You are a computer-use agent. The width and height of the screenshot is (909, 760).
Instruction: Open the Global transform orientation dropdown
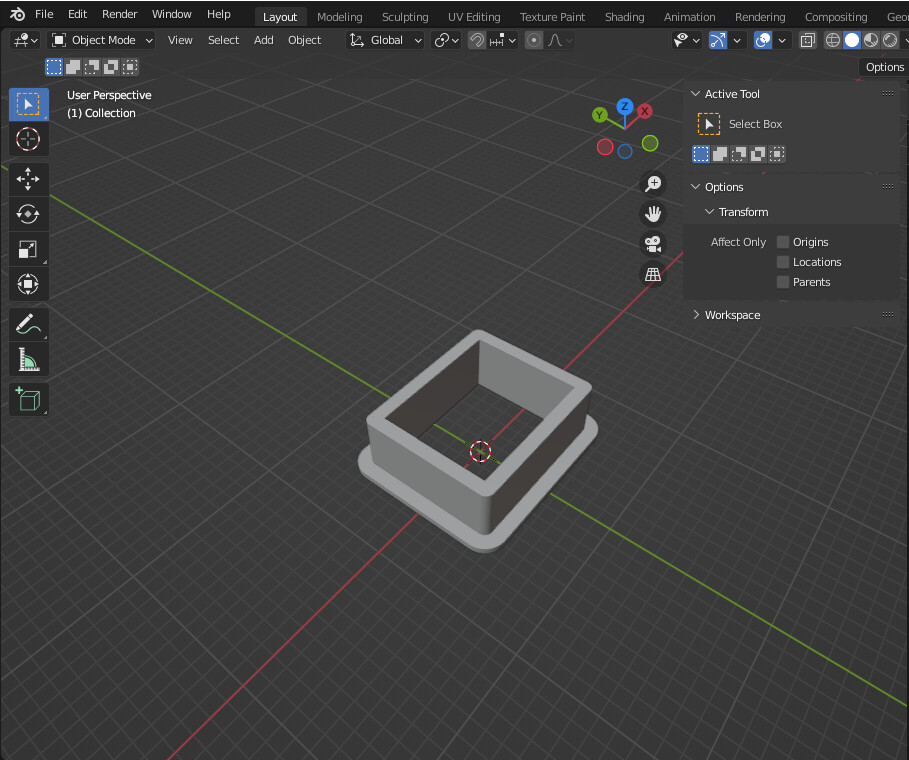point(385,40)
